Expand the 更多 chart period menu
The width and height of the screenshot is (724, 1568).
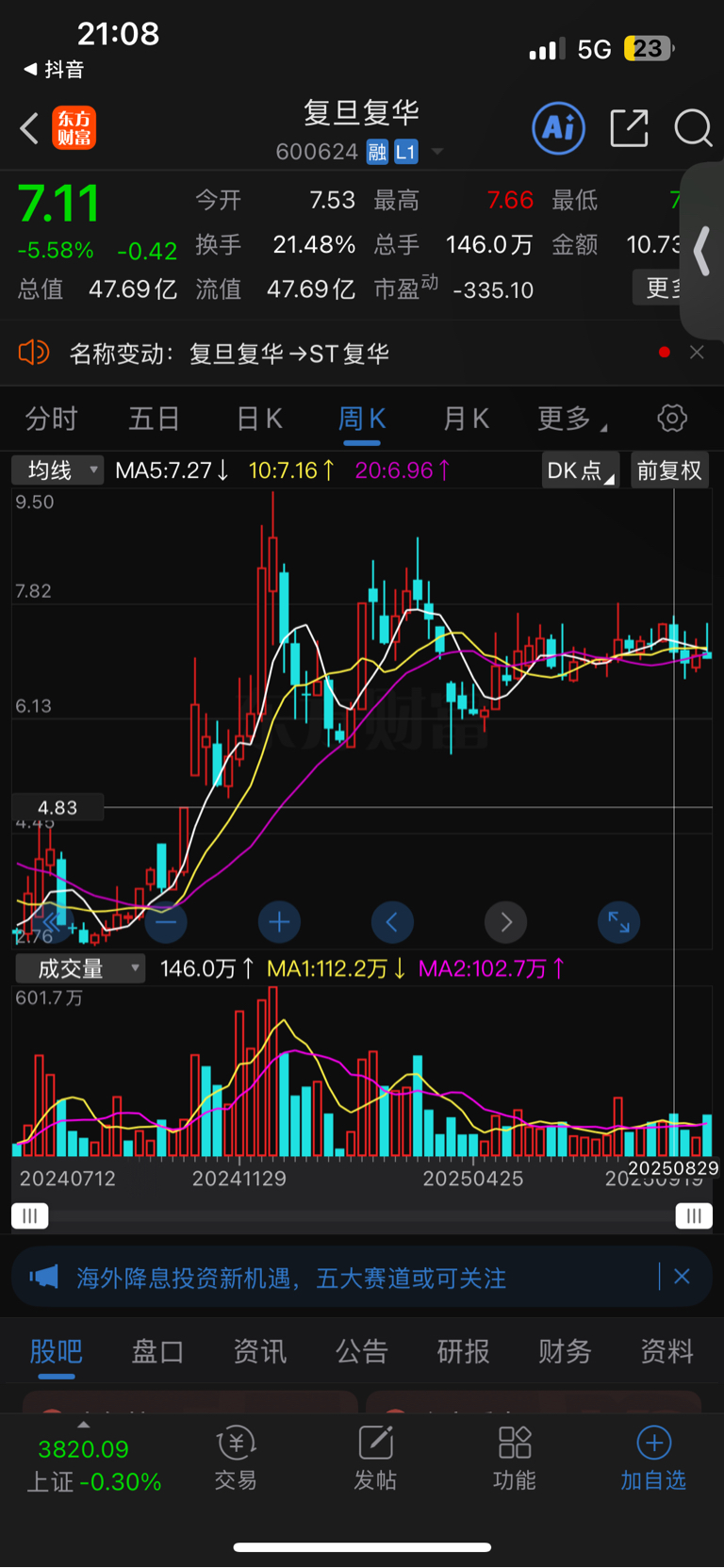(571, 419)
